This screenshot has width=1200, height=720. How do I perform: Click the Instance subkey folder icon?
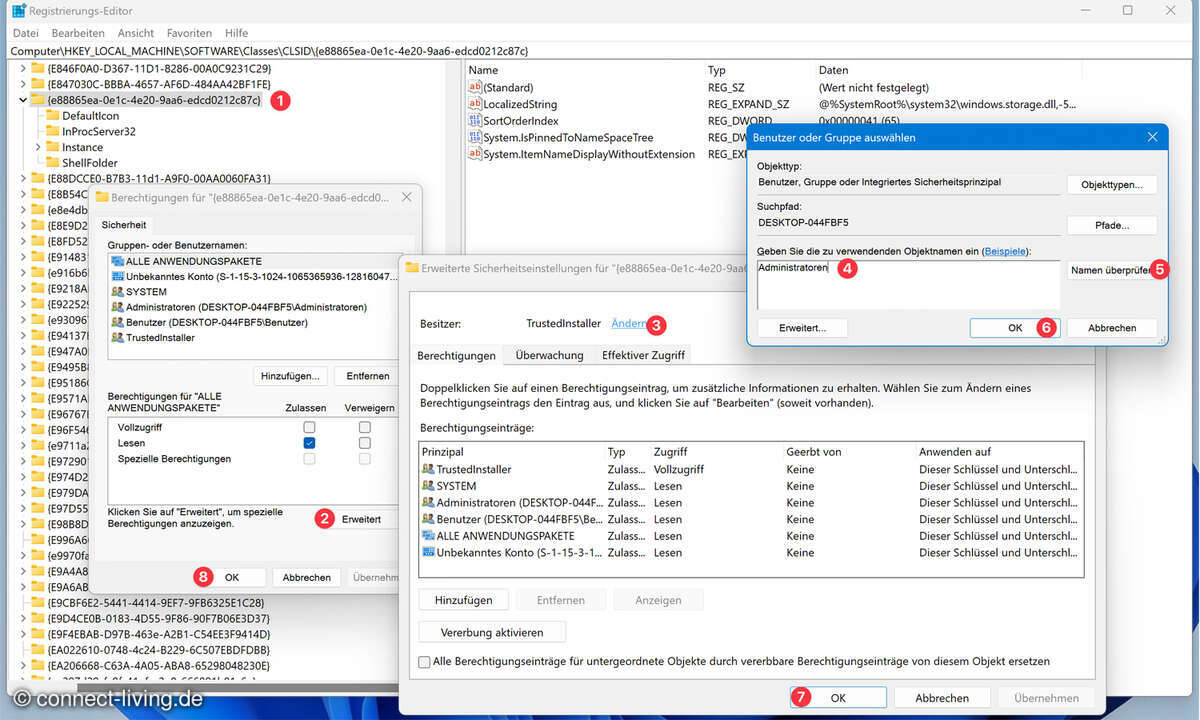[53, 147]
